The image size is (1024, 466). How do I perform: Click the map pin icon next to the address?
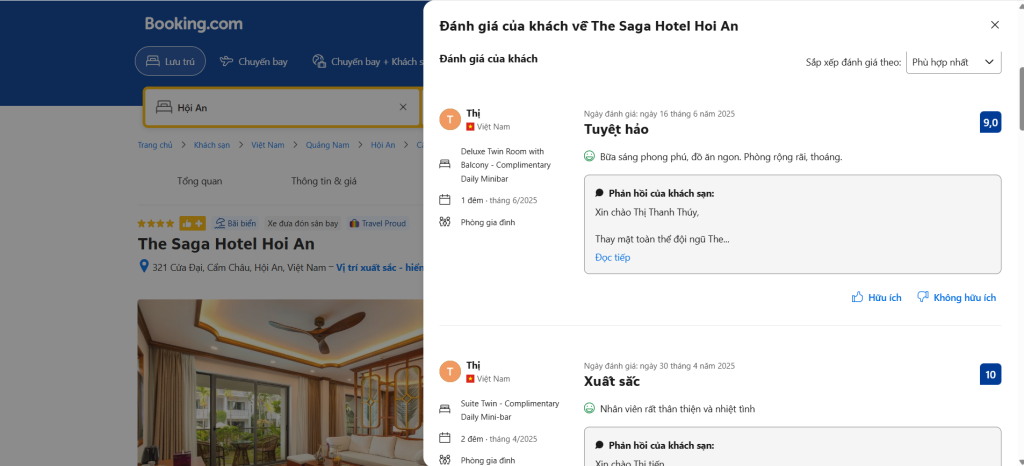144,266
